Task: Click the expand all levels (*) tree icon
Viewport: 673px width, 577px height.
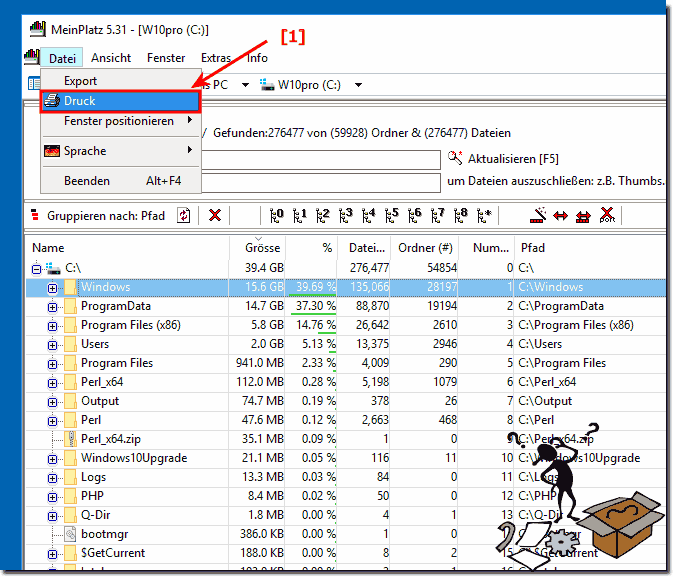Action: click(x=484, y=215)
